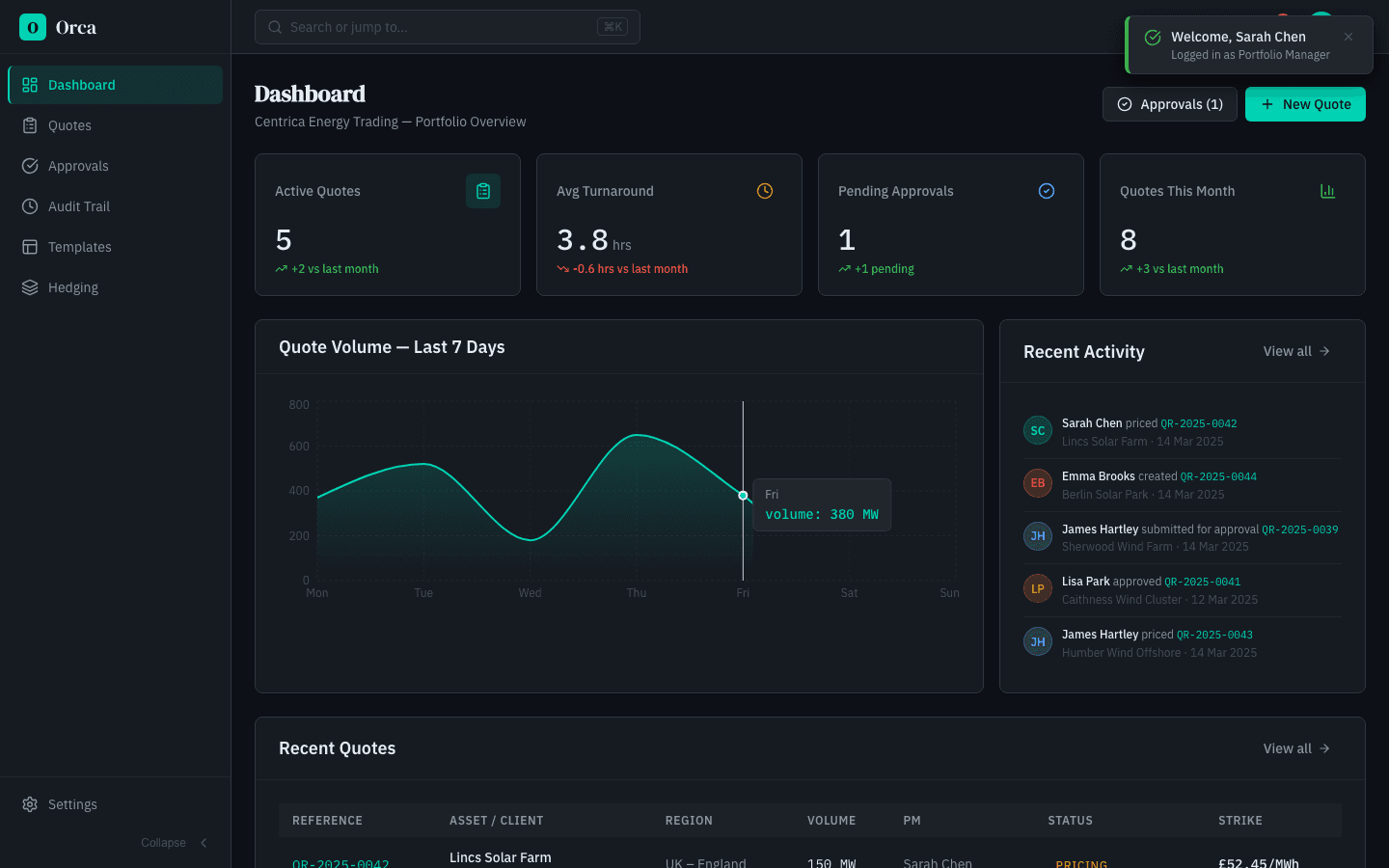Open reference QR-2025-0041 in activity
The width and height of the screenshot is (1389, 868).
coord(1203,582)
